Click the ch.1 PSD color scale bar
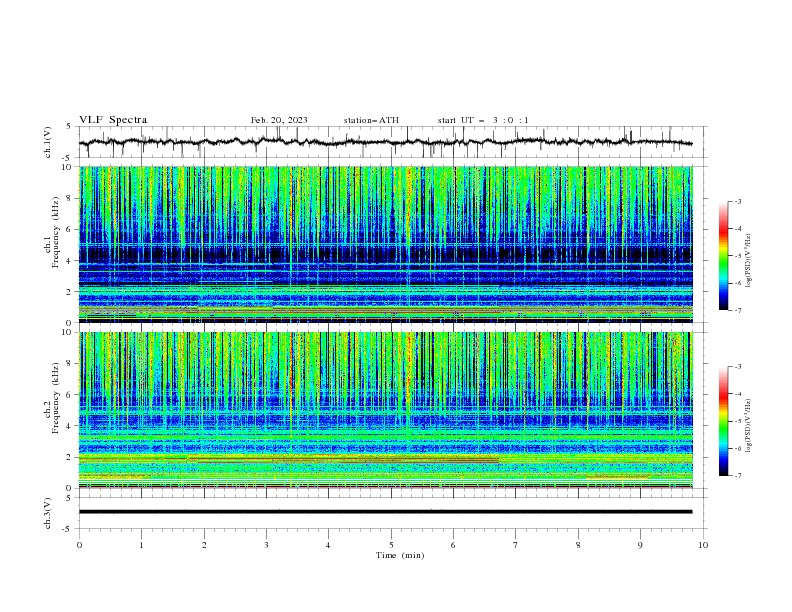 click(x=723, y=256)
